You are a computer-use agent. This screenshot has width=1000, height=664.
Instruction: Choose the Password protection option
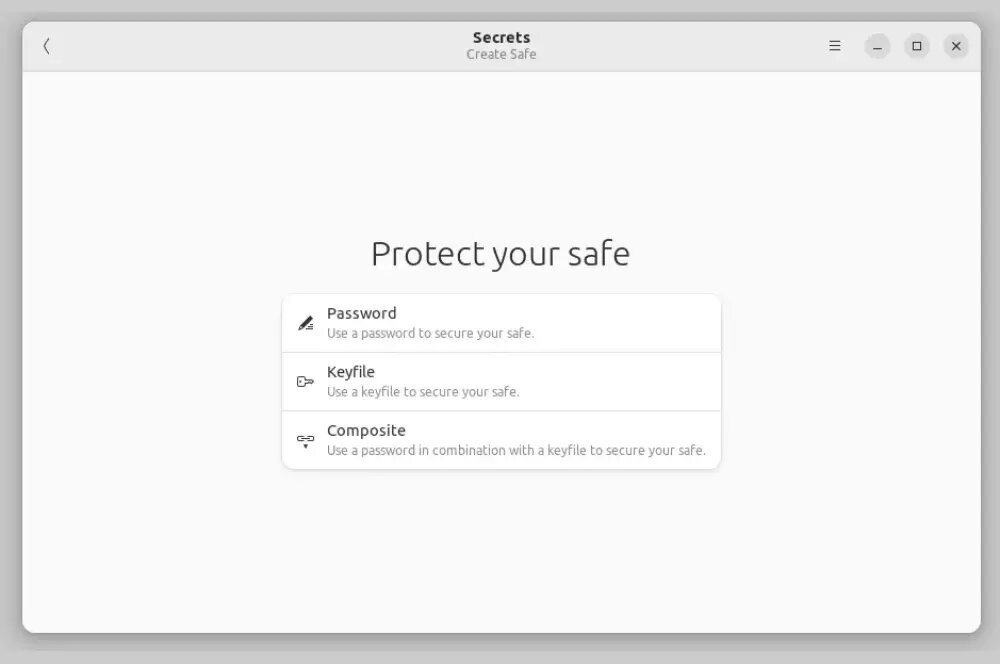tap(501, 323)
